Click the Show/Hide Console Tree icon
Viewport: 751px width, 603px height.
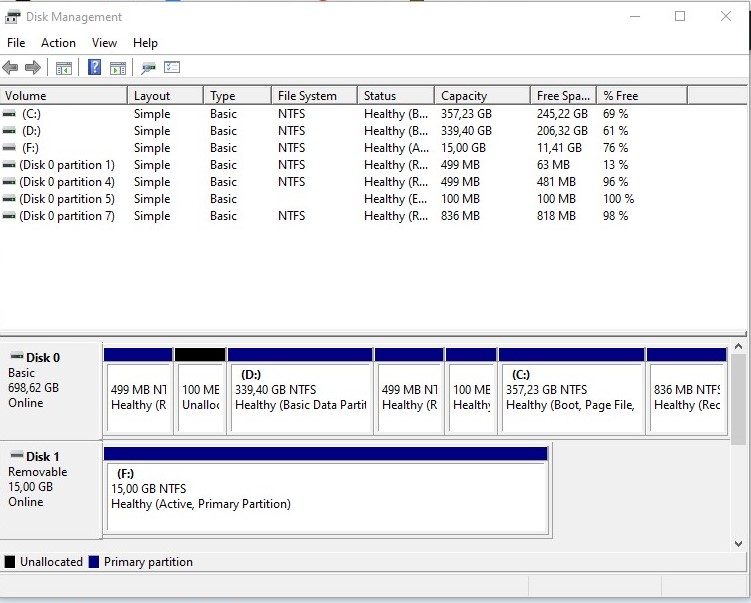click(x=64, y=68)
